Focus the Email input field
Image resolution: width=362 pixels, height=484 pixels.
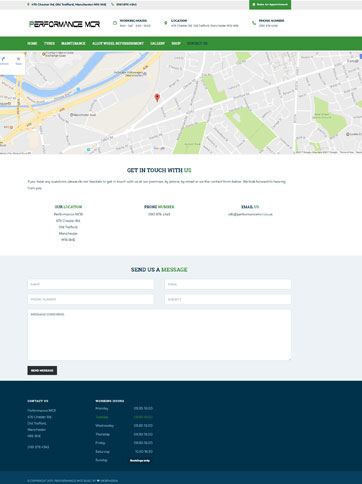pyautogui.click(x=228, y=284)
